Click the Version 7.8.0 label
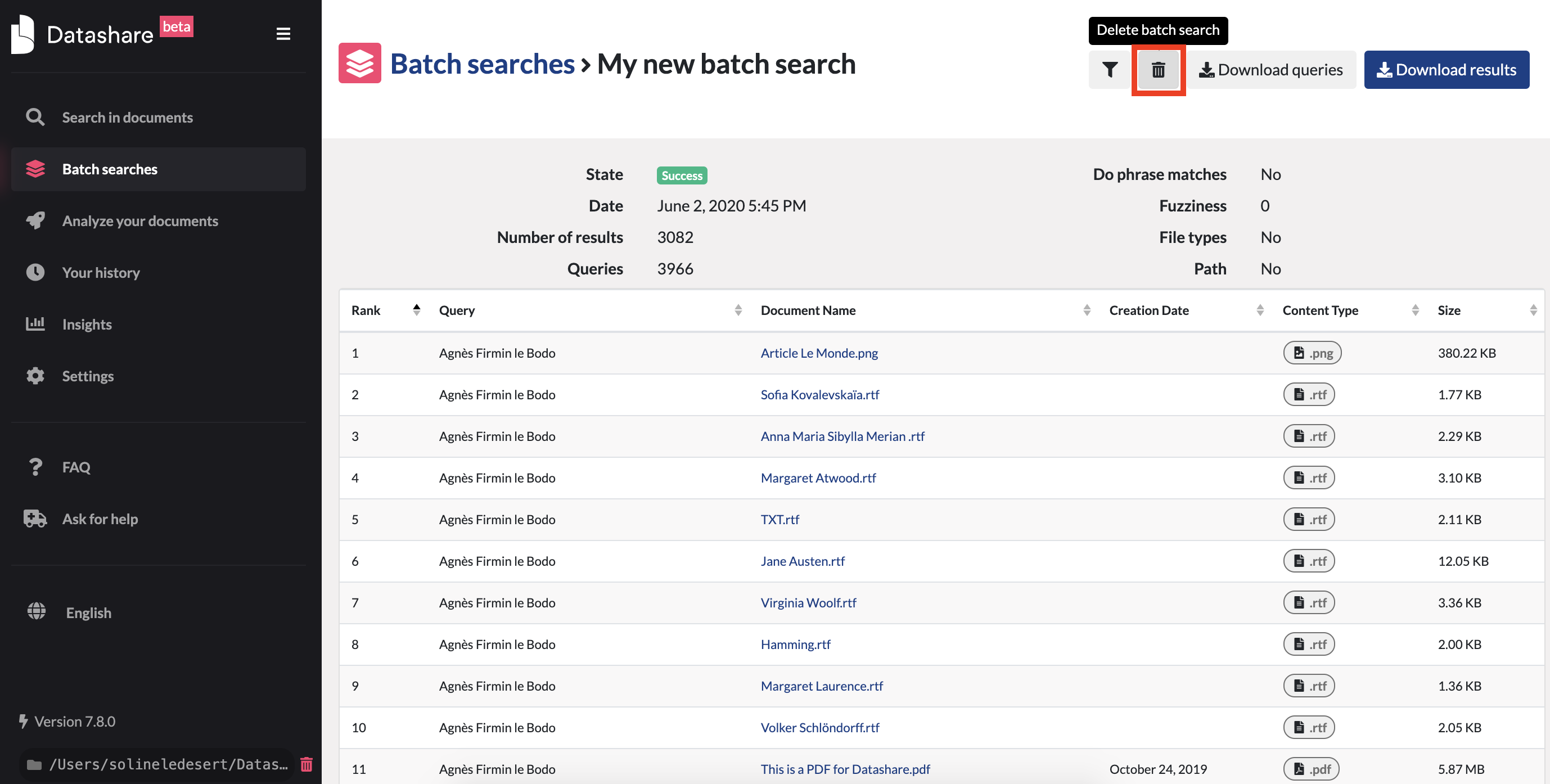The height and width of the screenshot is (784, 1550). point(75,721)
